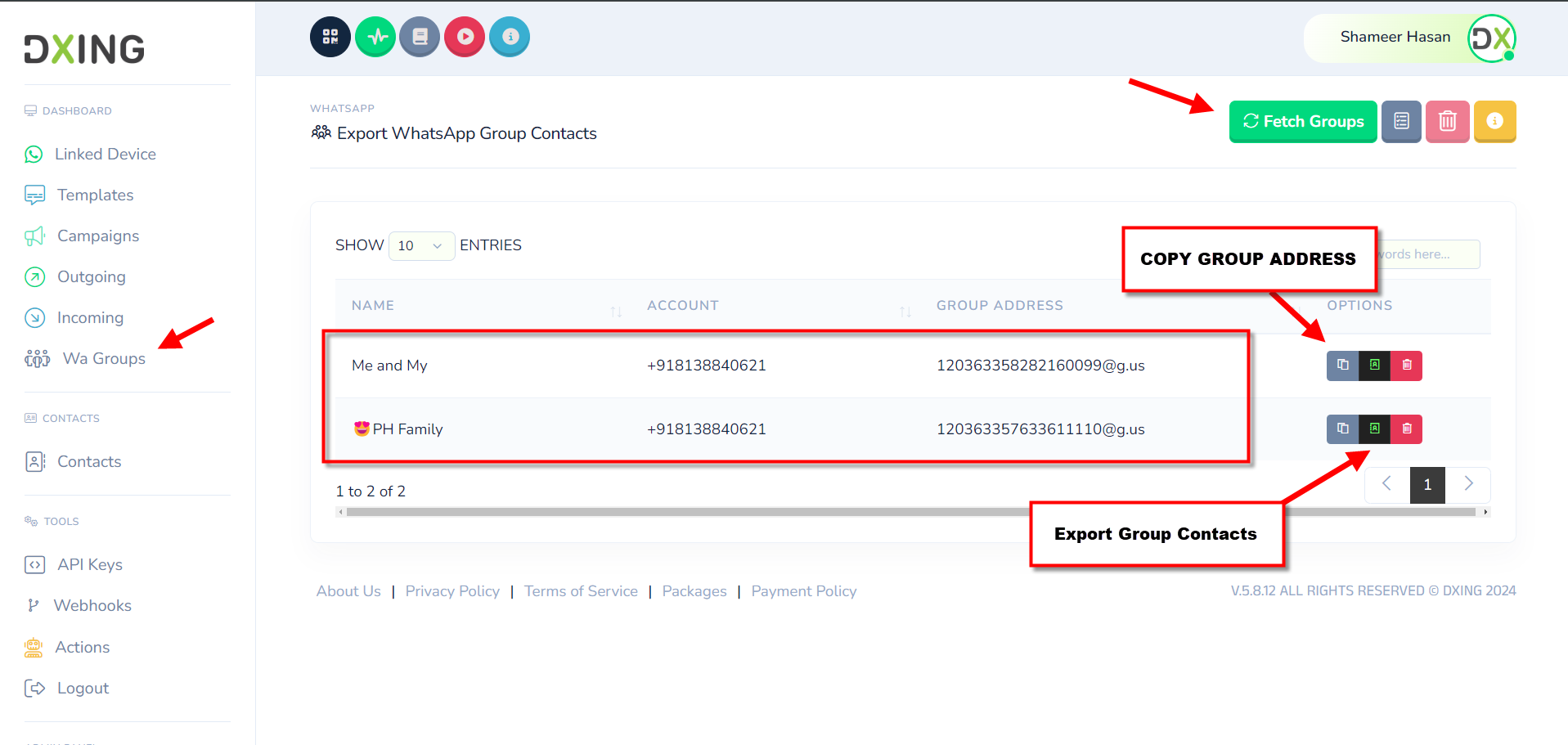
Task: Click the Options column header
Action: [1359, 306]
